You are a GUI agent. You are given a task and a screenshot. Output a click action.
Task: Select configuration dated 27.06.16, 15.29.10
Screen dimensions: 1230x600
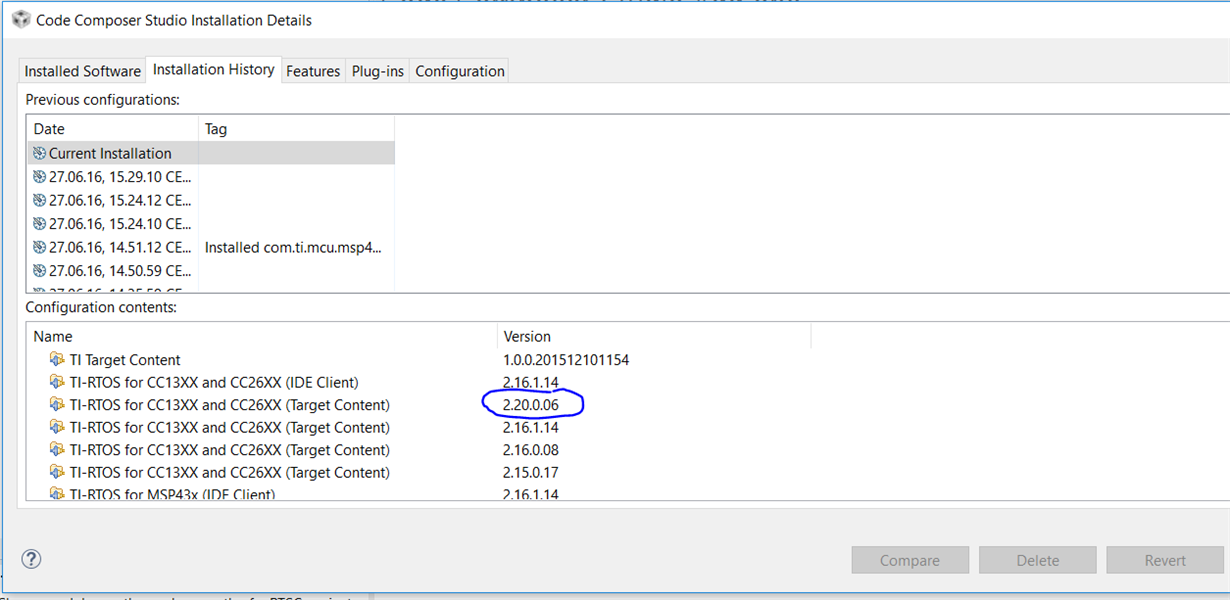click(211, 176)
